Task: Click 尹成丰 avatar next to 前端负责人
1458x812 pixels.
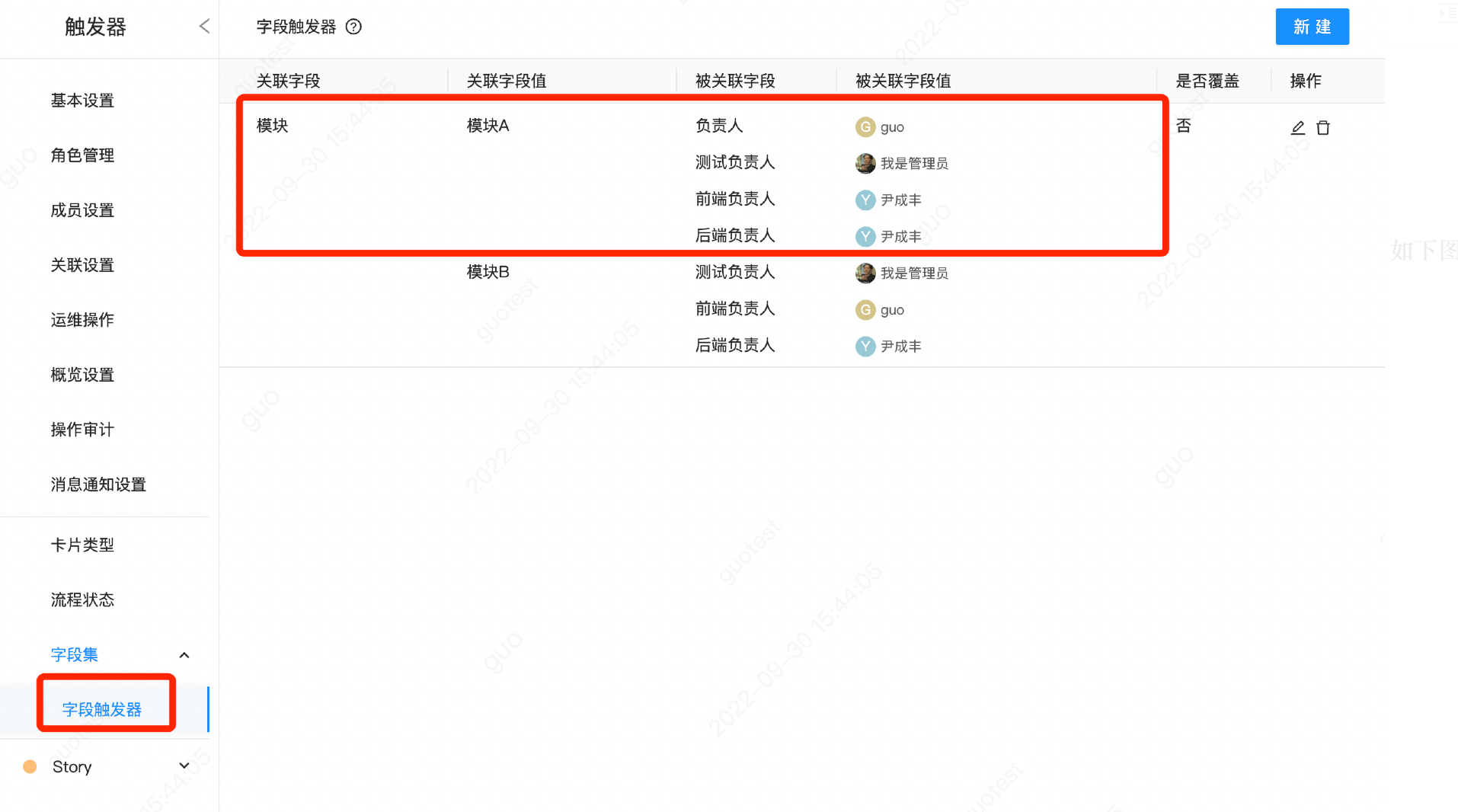Action: 865,200
